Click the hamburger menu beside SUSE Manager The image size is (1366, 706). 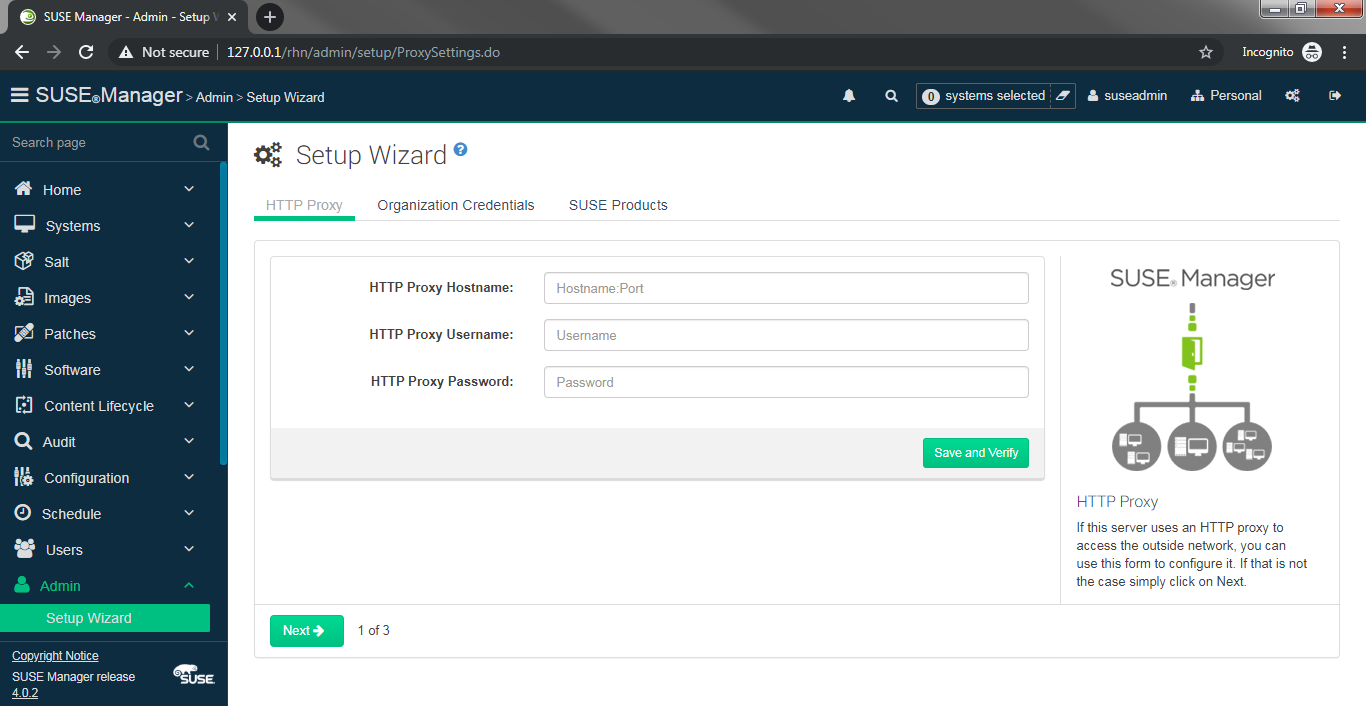(x=19, y=95)
